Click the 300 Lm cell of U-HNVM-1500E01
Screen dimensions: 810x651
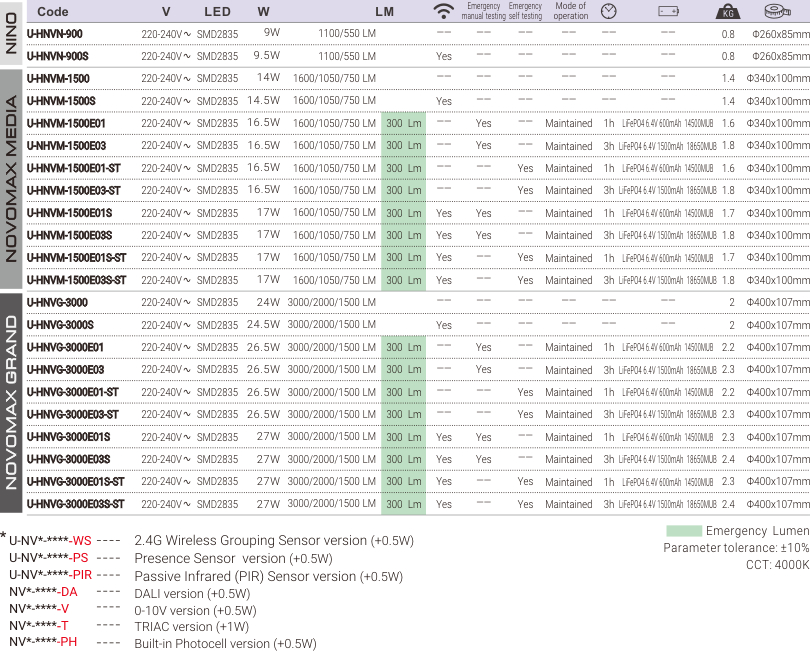(x=403, y=123)
